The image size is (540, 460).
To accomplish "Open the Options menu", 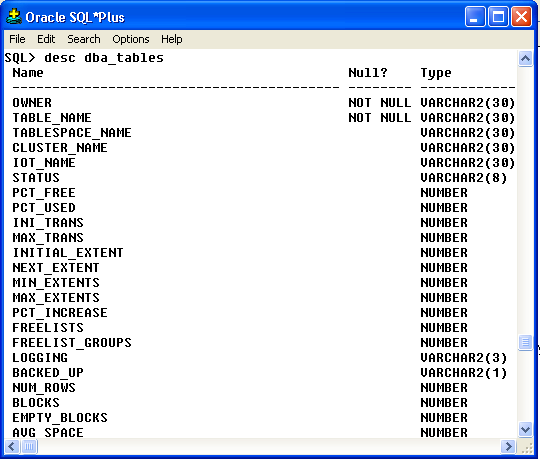I will pyautogui.click(x=131, y=39).
